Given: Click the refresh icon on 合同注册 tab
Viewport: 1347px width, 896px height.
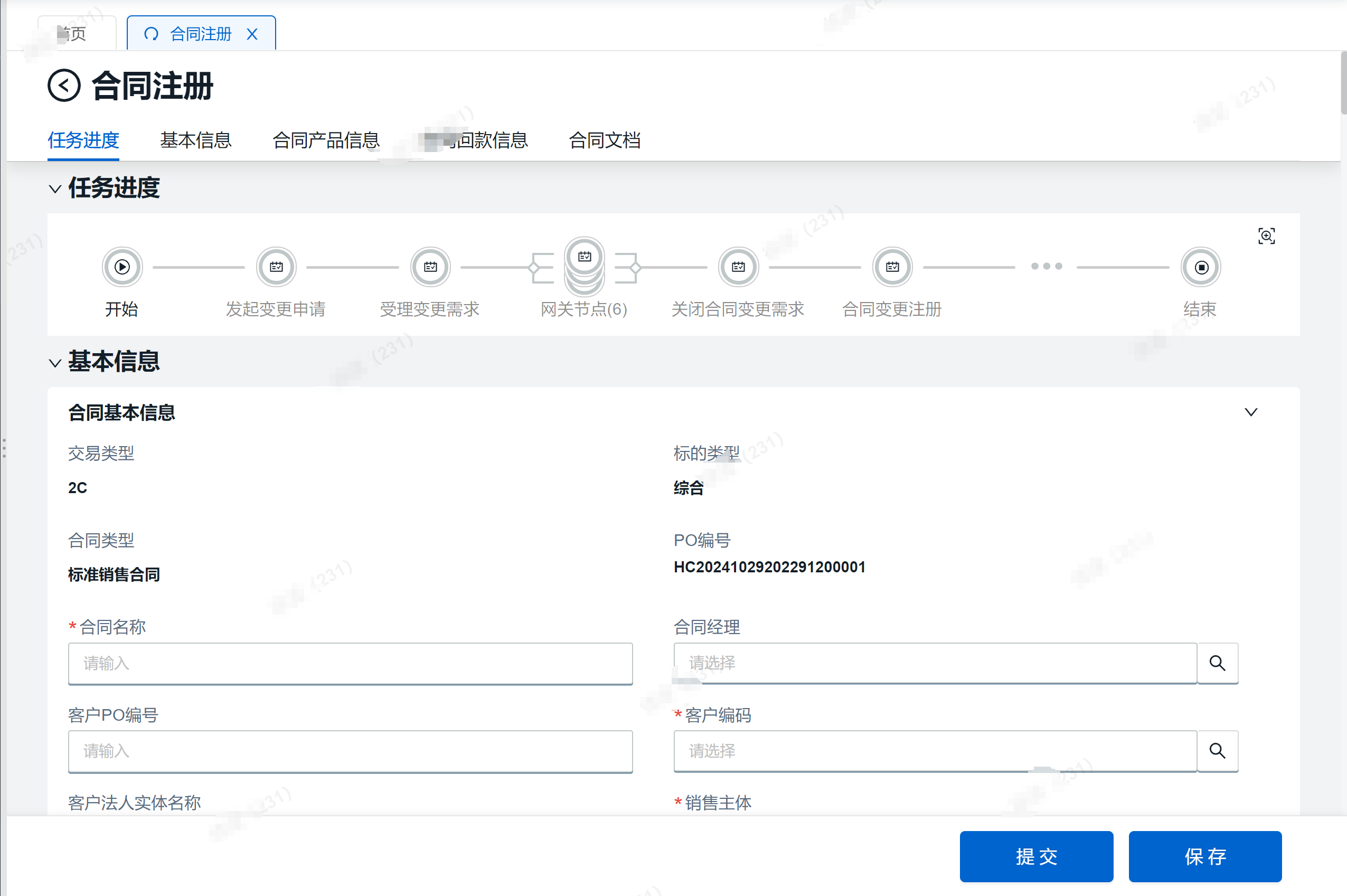Looking at the screenshot, I should [x=151, y=34].
